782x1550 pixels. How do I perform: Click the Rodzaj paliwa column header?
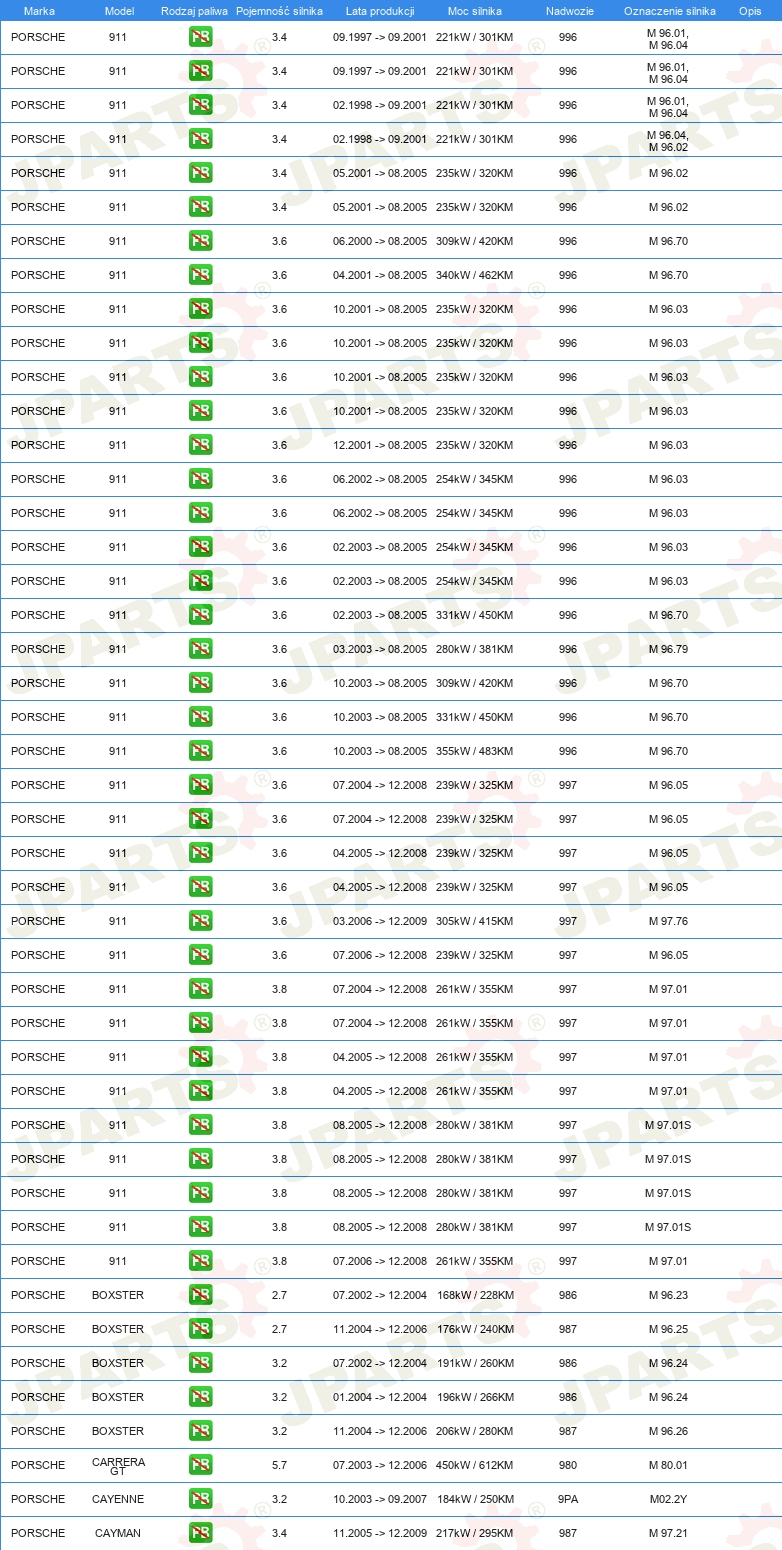coord(194,11)
